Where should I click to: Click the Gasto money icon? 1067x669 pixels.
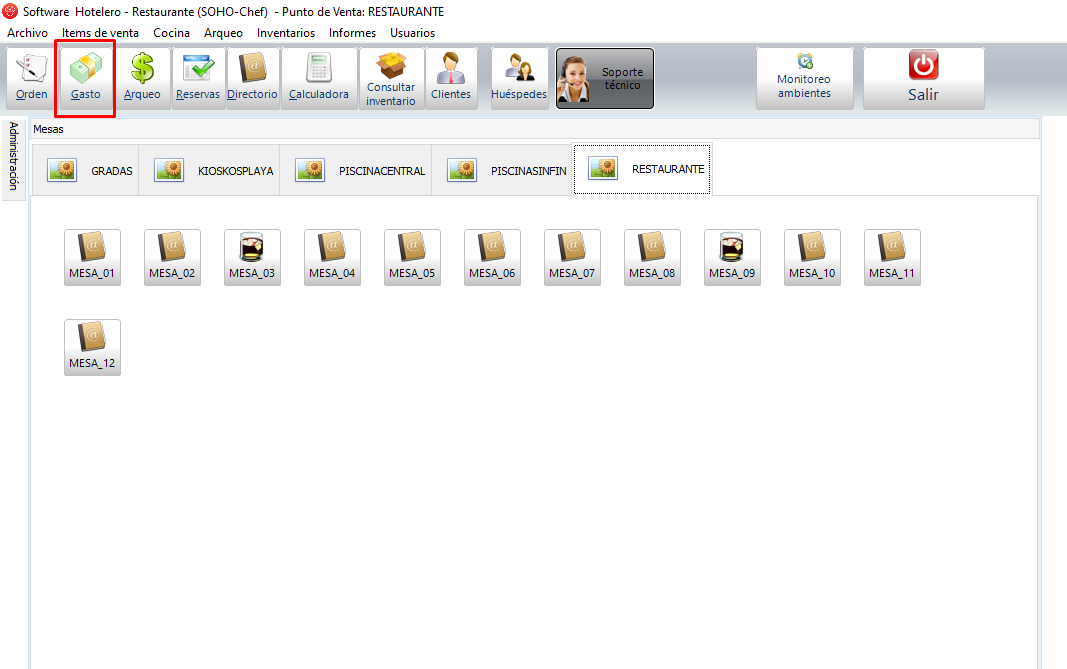click(85, 78)
